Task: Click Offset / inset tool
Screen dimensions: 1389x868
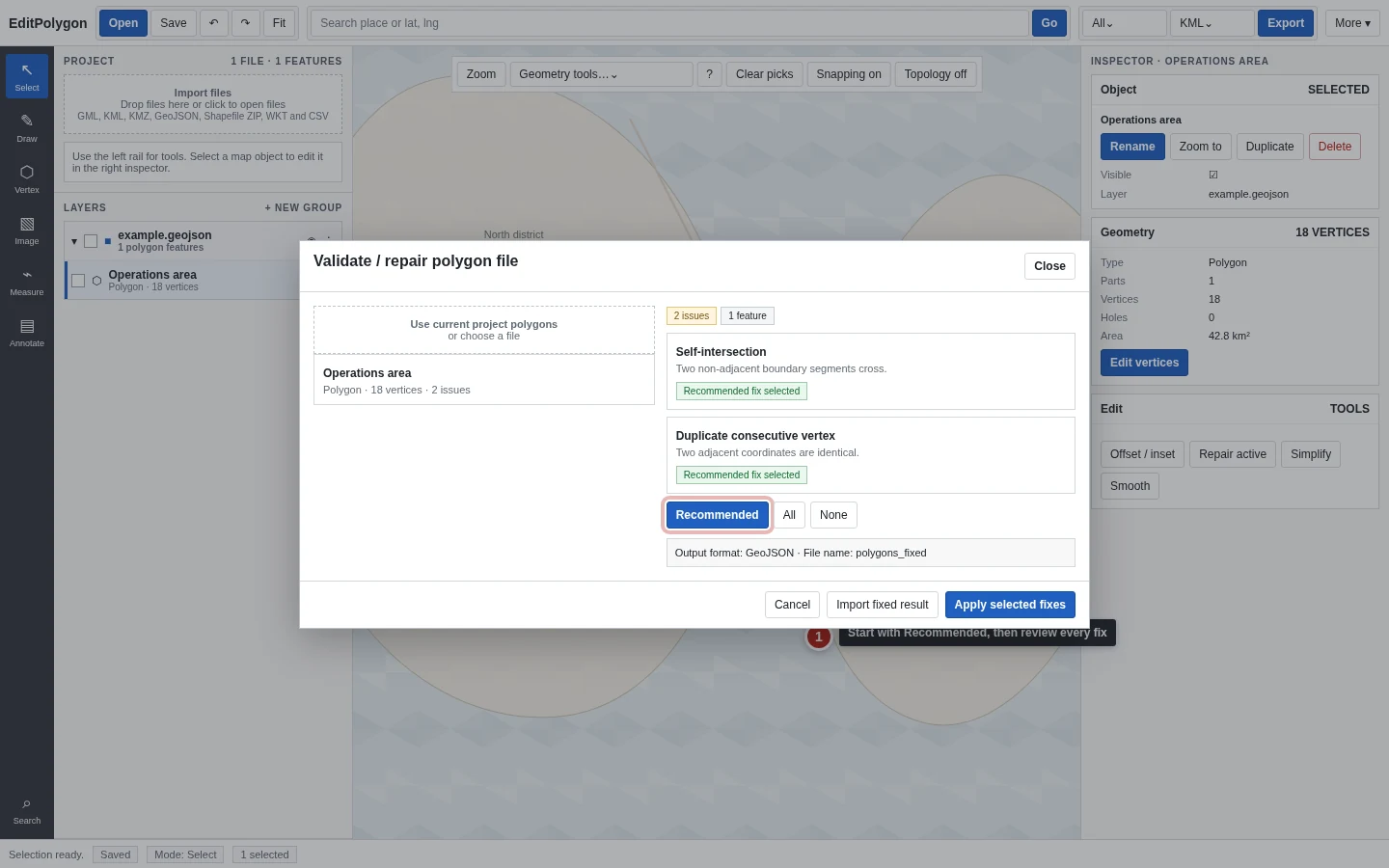Action: 1142,454
